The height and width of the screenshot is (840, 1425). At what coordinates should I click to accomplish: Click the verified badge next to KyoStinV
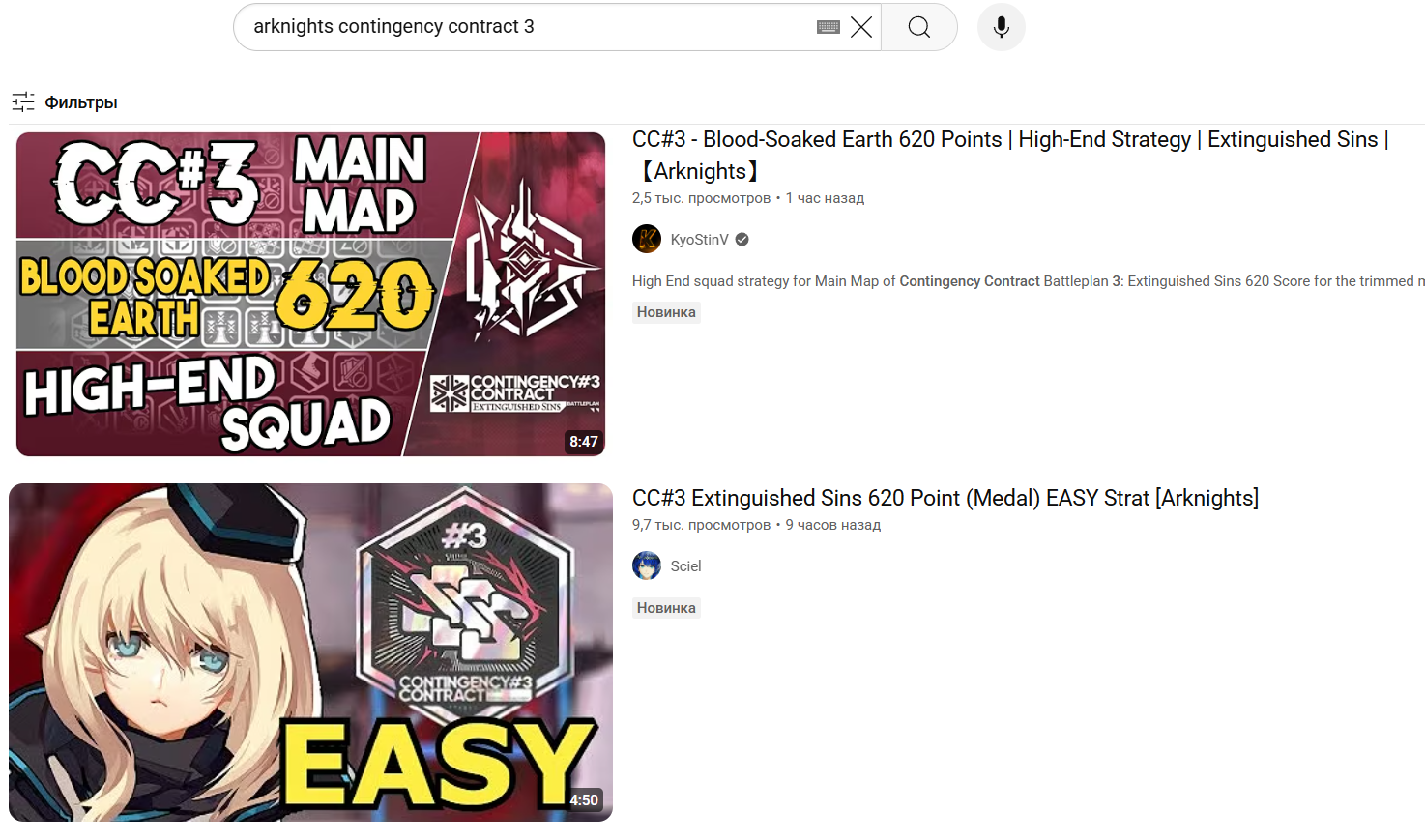pos(742,240)
